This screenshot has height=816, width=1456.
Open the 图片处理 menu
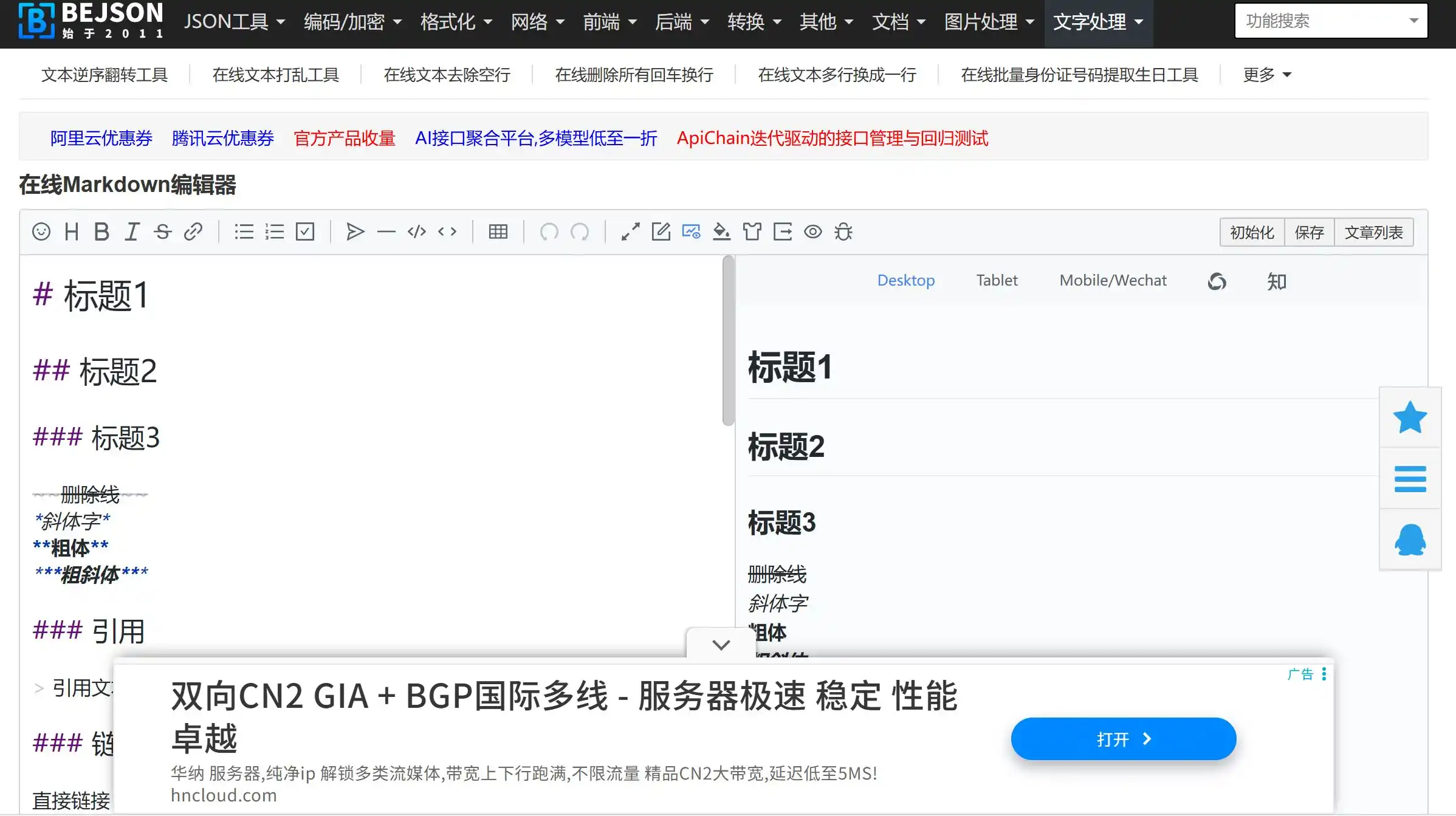click(x=989, y=22)
